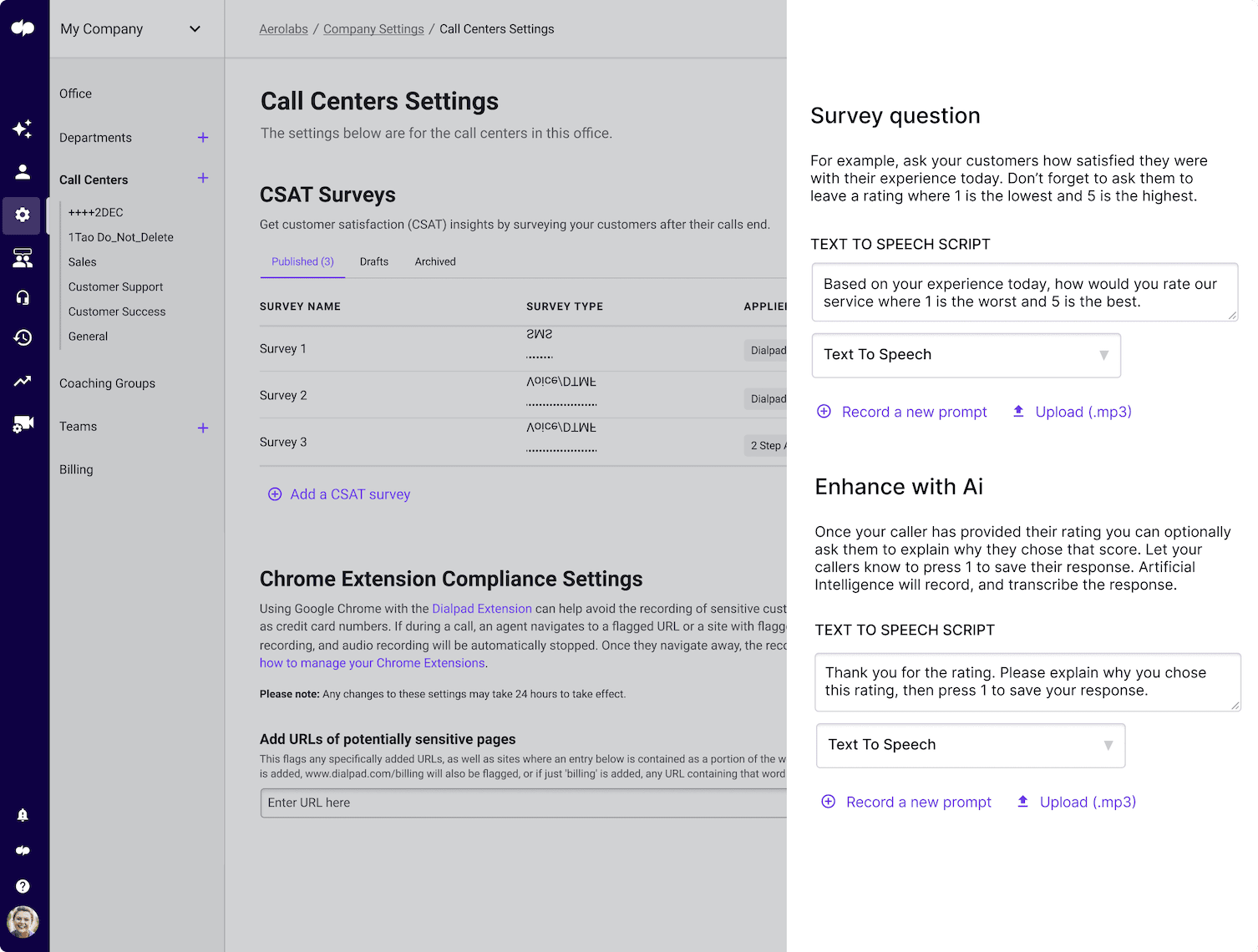The image size is (1258, 952).
Task: Open the Survey 2 row
Action: coord(523,395)
